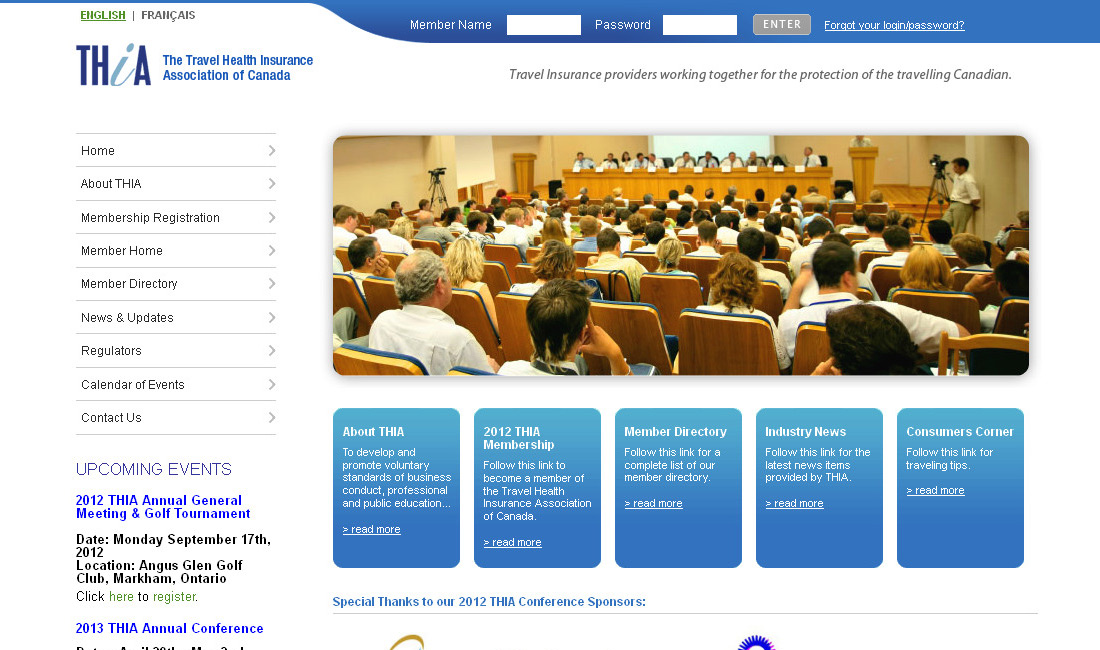The image size is (1100, 650).
Task: Open News & Updates page
Action: click(175, 318)
